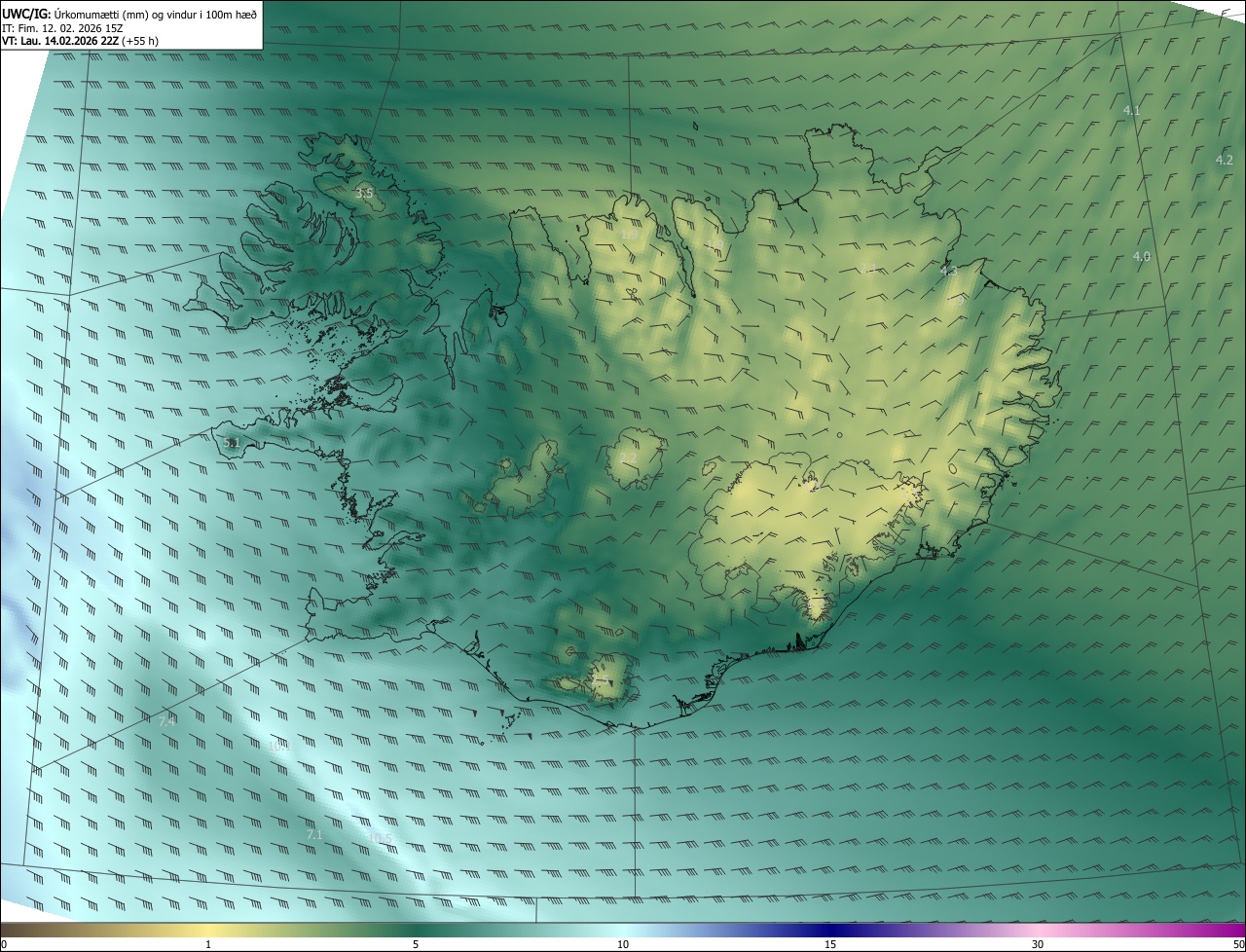
Task: Click the 'IT: Fim. 12. 02. 2026 15Z' line
Action: [62, 27]
